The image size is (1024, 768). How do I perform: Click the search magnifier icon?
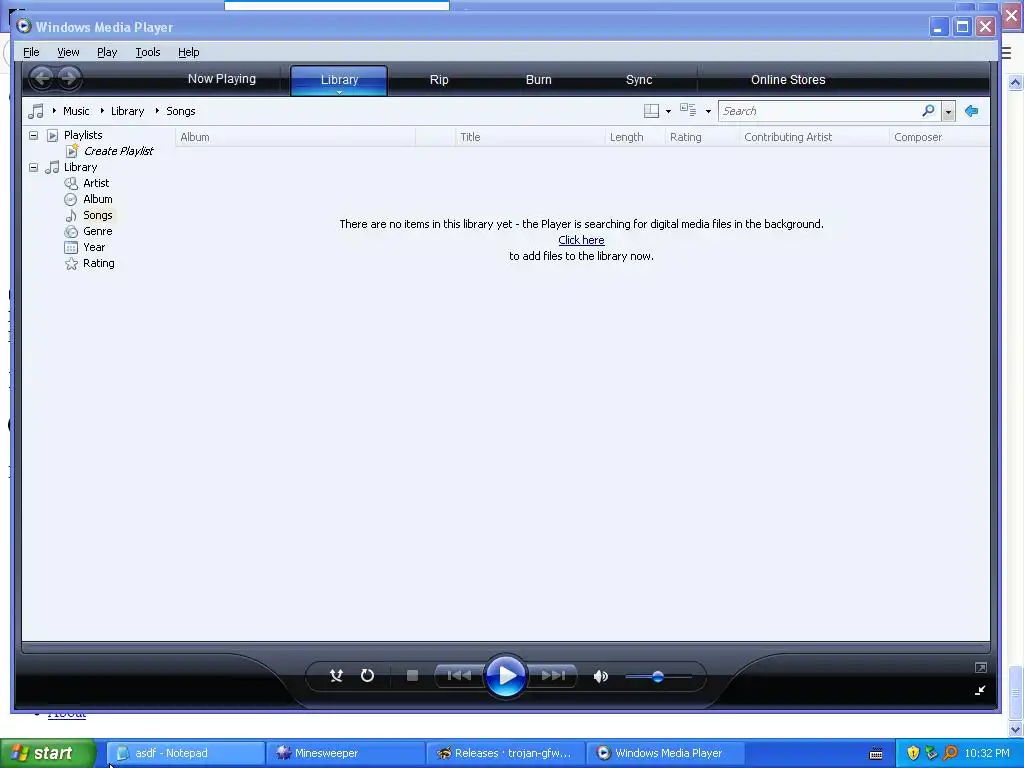click(x=928, y=111)
